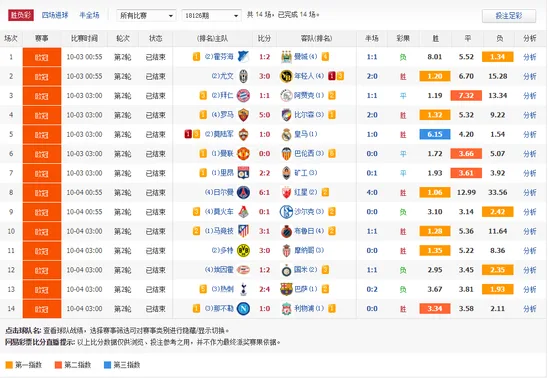Viewport: 550px width, 378px height.
Task: Click the 欧冠 tag in row 1
Action: pos(42,57)
